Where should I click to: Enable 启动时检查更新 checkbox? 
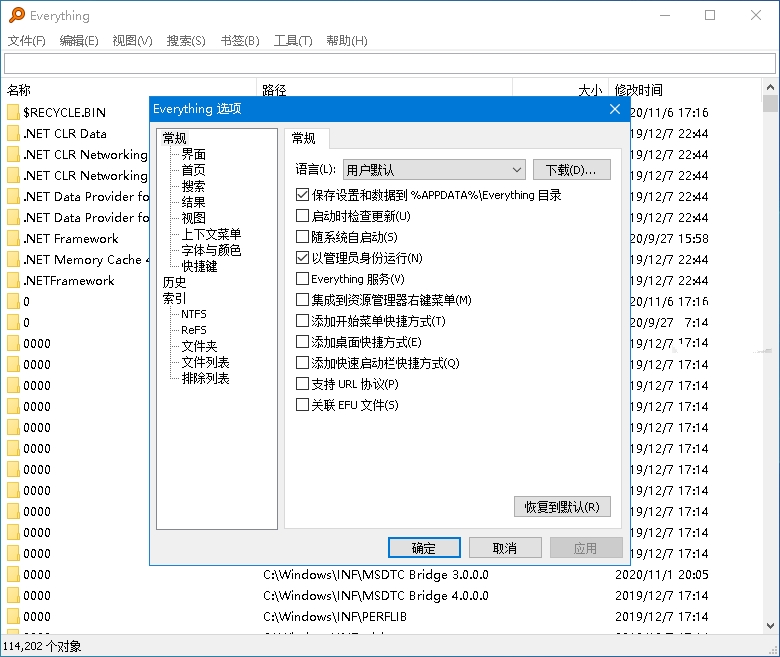302,215
